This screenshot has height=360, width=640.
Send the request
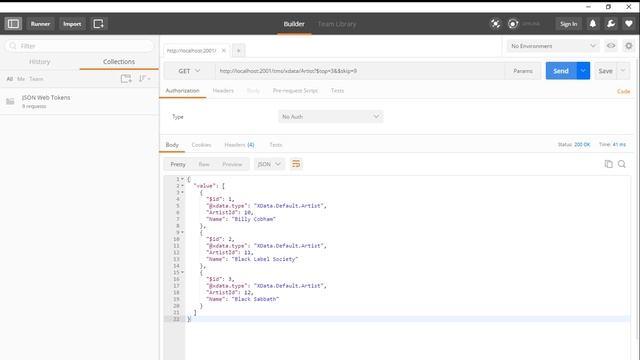pos(561,71)
